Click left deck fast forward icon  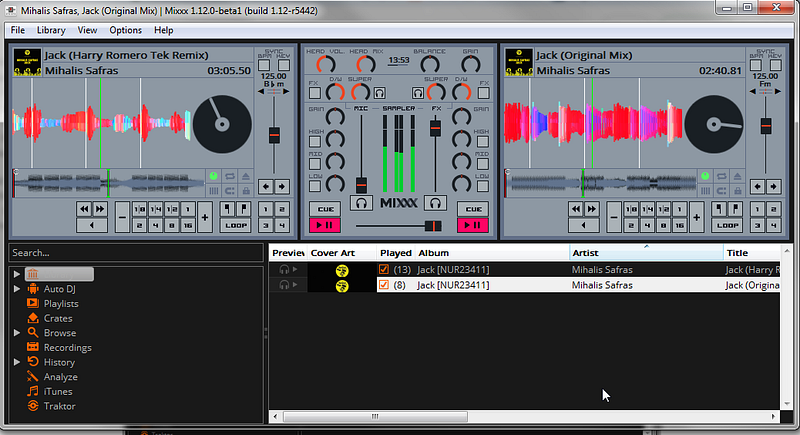[100, 209]
